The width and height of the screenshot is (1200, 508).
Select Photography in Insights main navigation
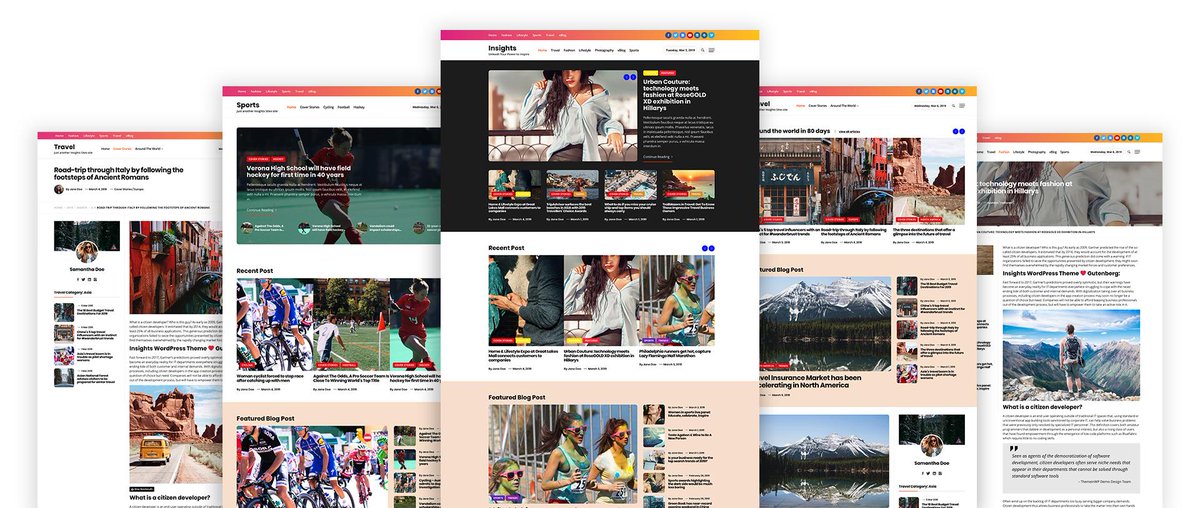click(604, 50)
